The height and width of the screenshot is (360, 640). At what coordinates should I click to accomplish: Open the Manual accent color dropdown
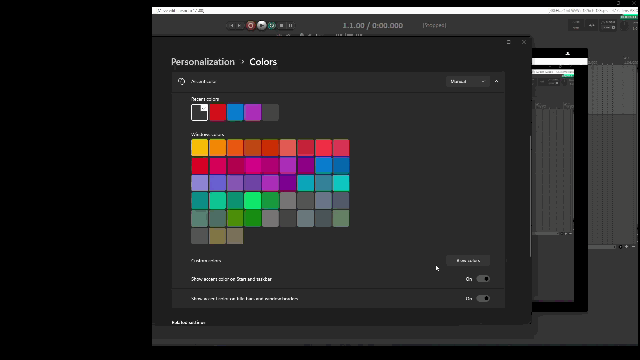pyautogui.click(x=468, y=82)
